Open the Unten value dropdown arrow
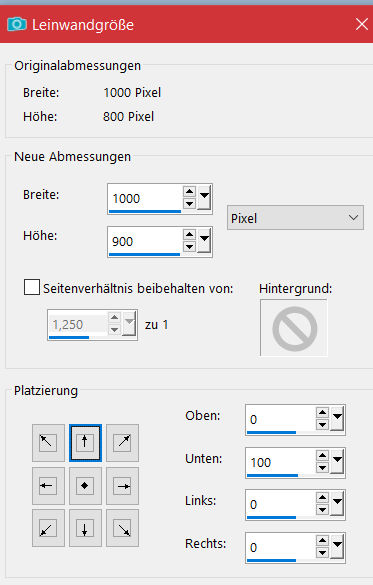This screenshot has width=373, height=585. pos(337,462)
